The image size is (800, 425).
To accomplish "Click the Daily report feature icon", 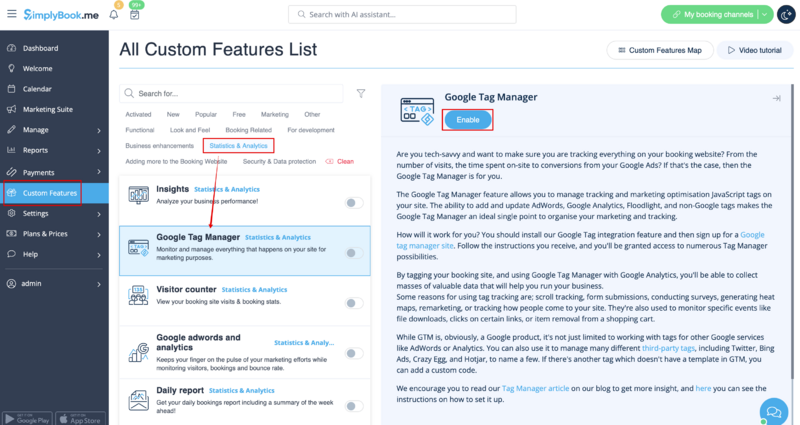I will coord(139,401).
